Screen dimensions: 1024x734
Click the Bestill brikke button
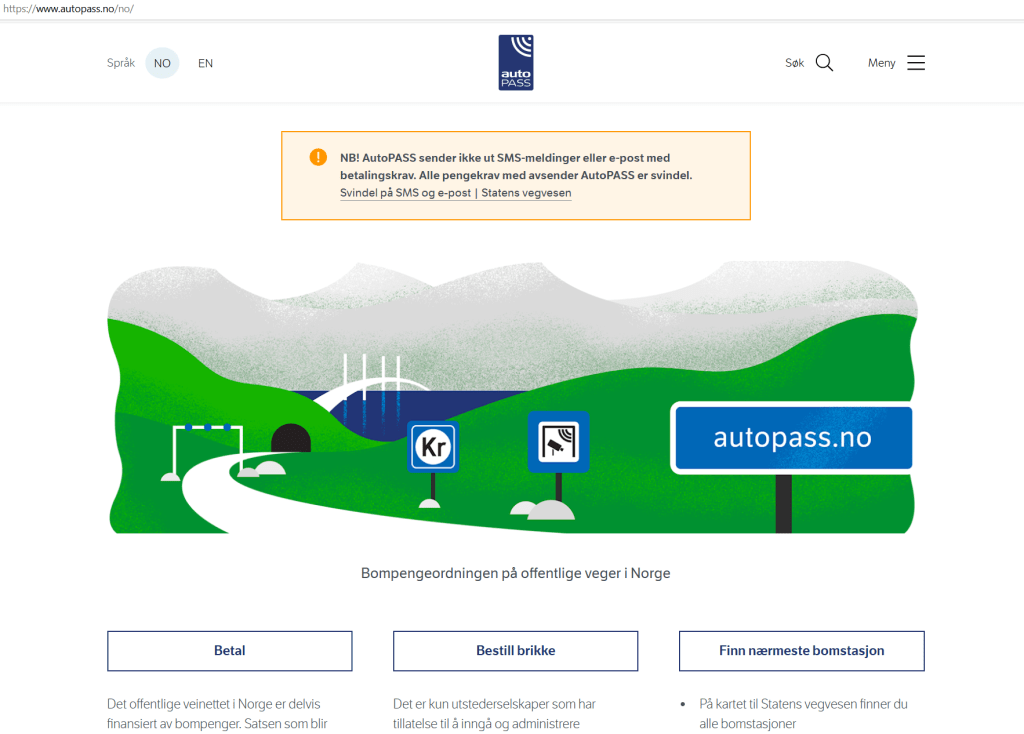click(x=515, y=650)
